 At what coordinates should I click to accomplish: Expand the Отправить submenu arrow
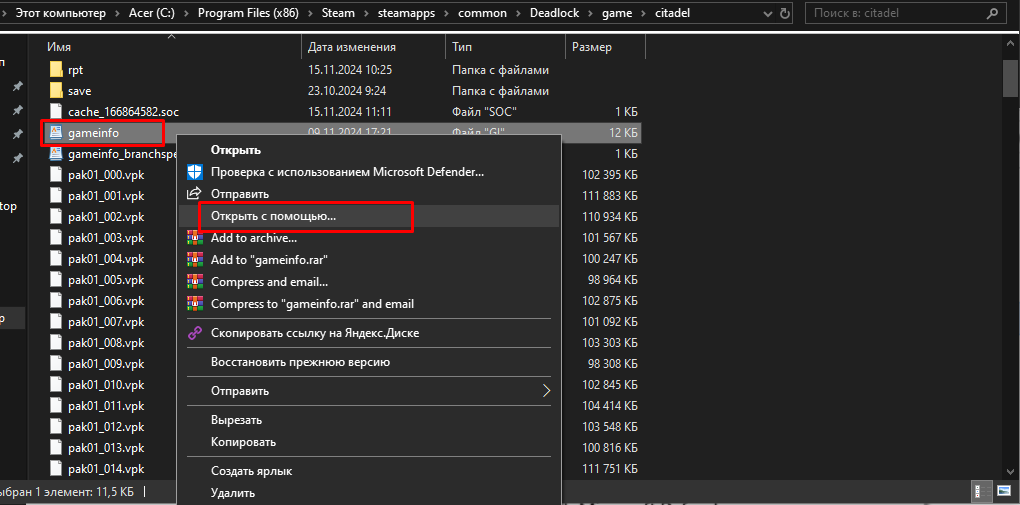tap(546, 391)
